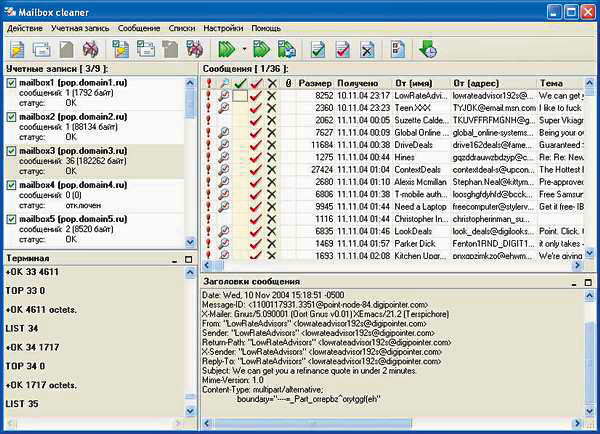Open the Помощь menu
Screen dimensions: 600x434
click(266, 28)
